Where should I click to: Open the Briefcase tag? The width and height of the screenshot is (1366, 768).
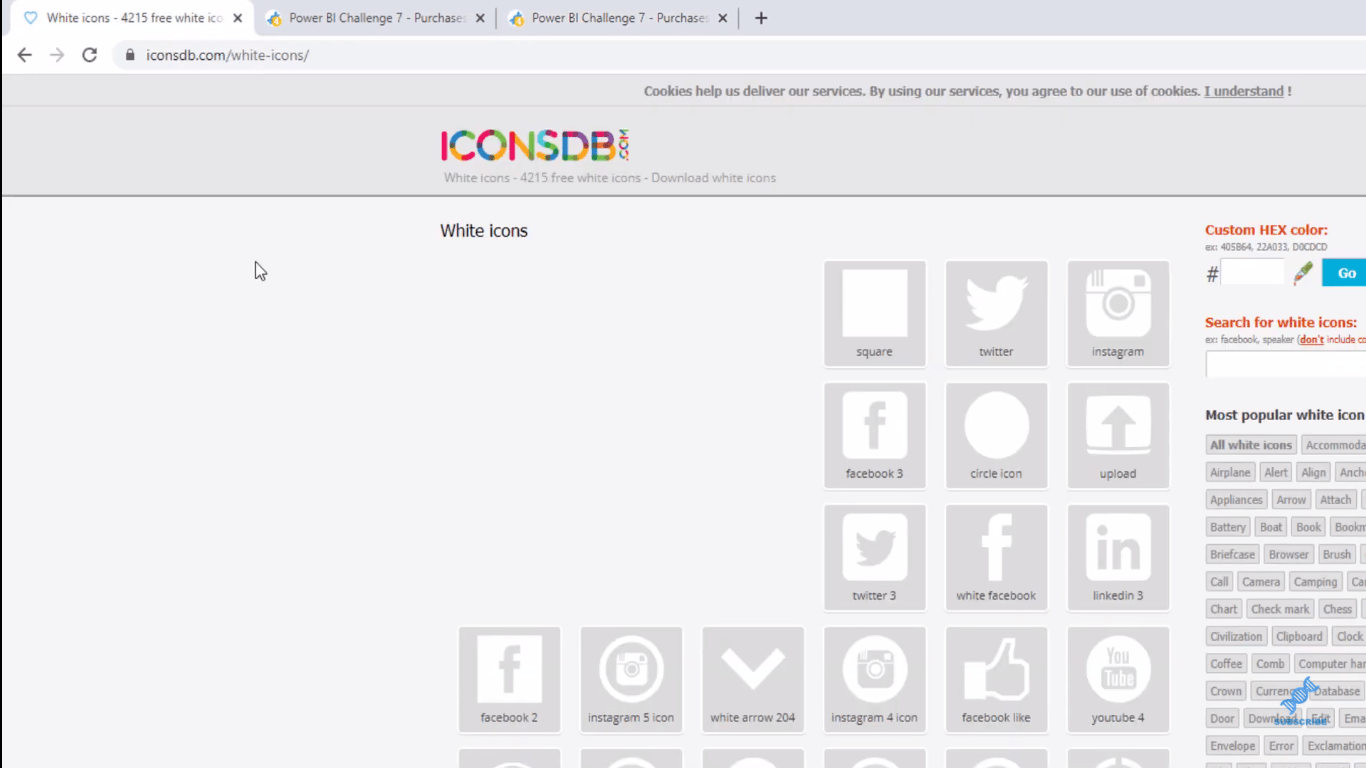[x=1232, y=554]
